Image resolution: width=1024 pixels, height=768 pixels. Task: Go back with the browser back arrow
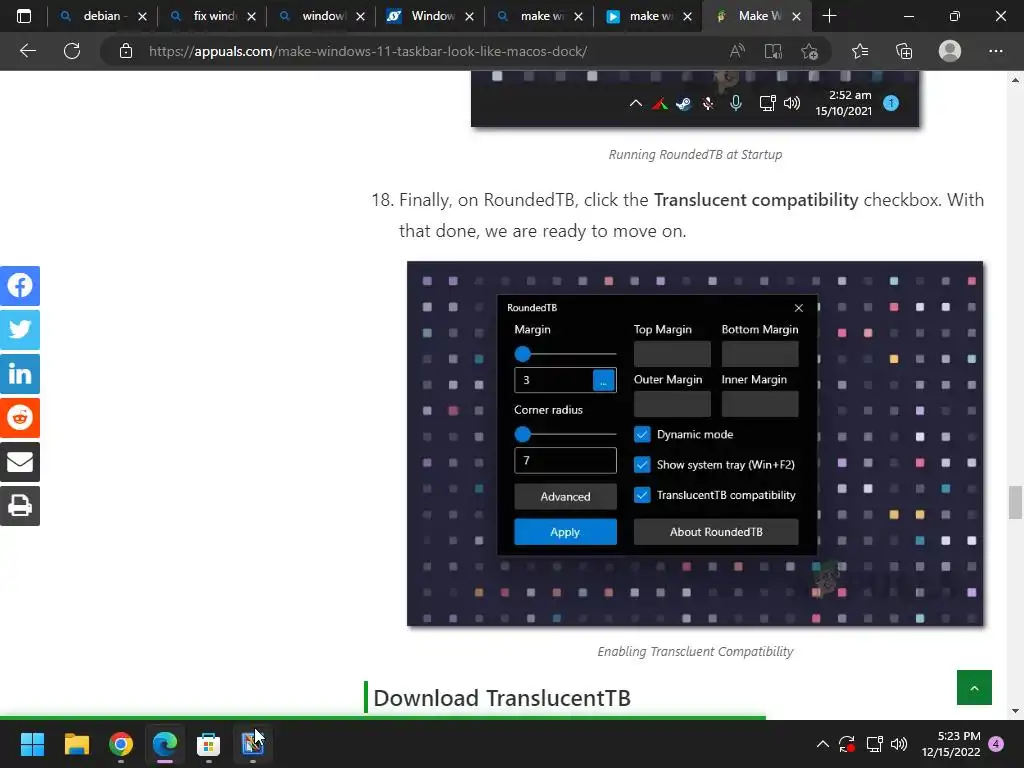click(x=27, y=51)
